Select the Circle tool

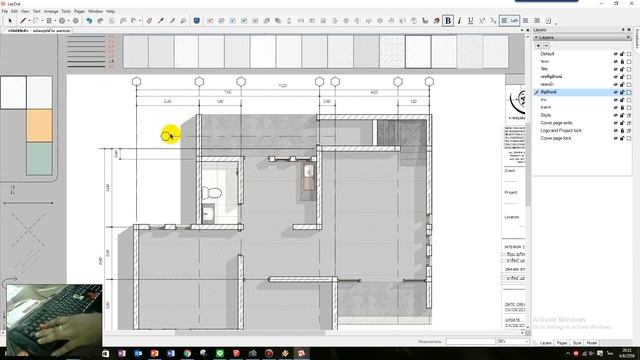pyautogui.click(x=62, y=20)
